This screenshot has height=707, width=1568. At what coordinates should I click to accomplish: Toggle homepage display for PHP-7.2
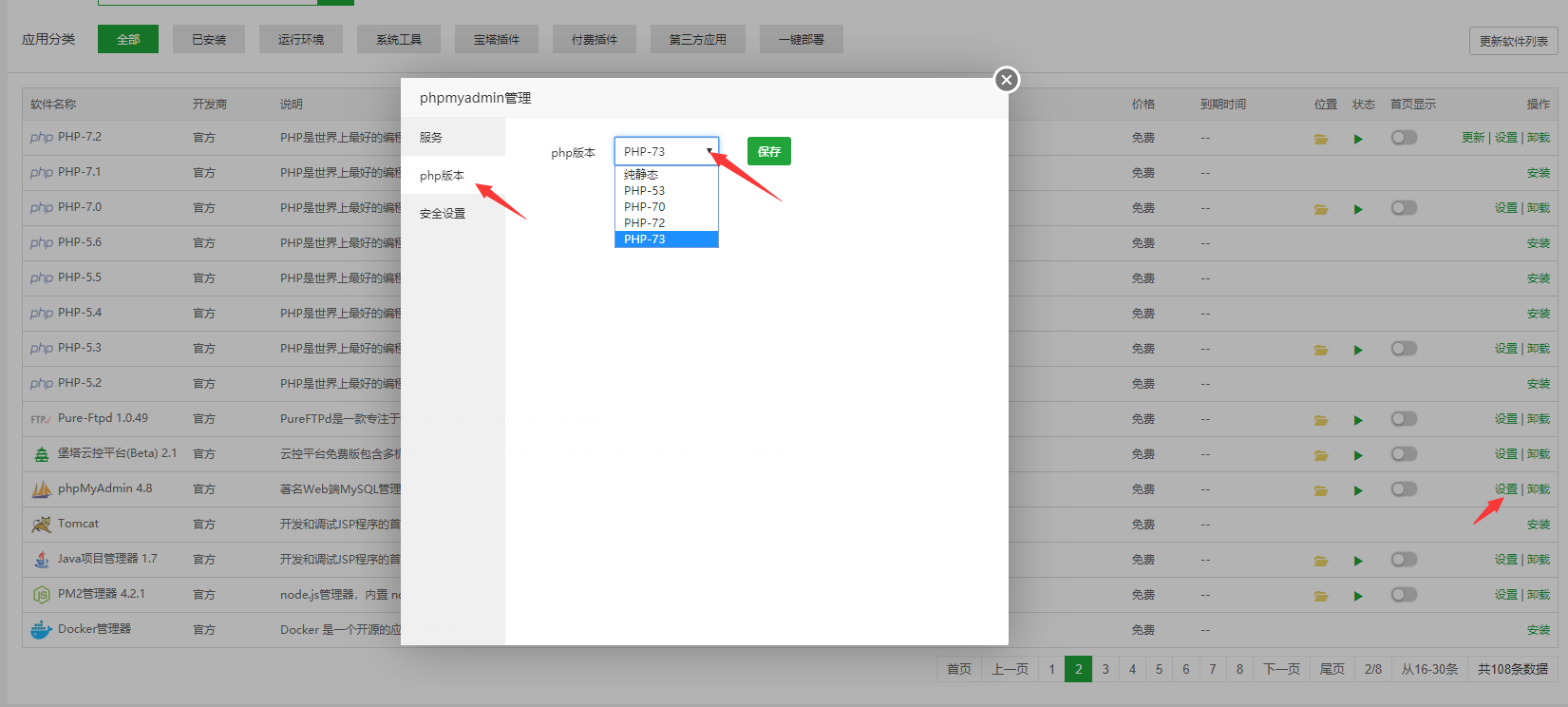coord(1404,138)
